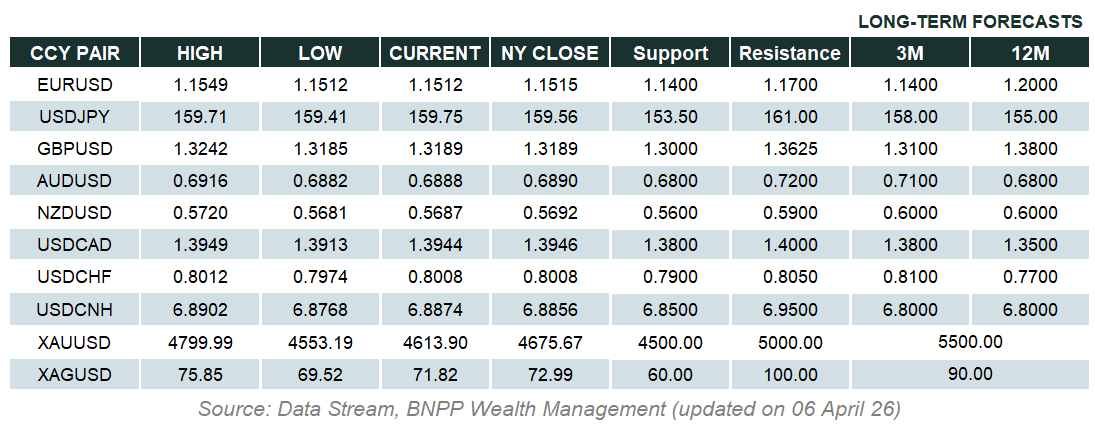
Task: Select the CURRENT column header
Action: point(435,54)
